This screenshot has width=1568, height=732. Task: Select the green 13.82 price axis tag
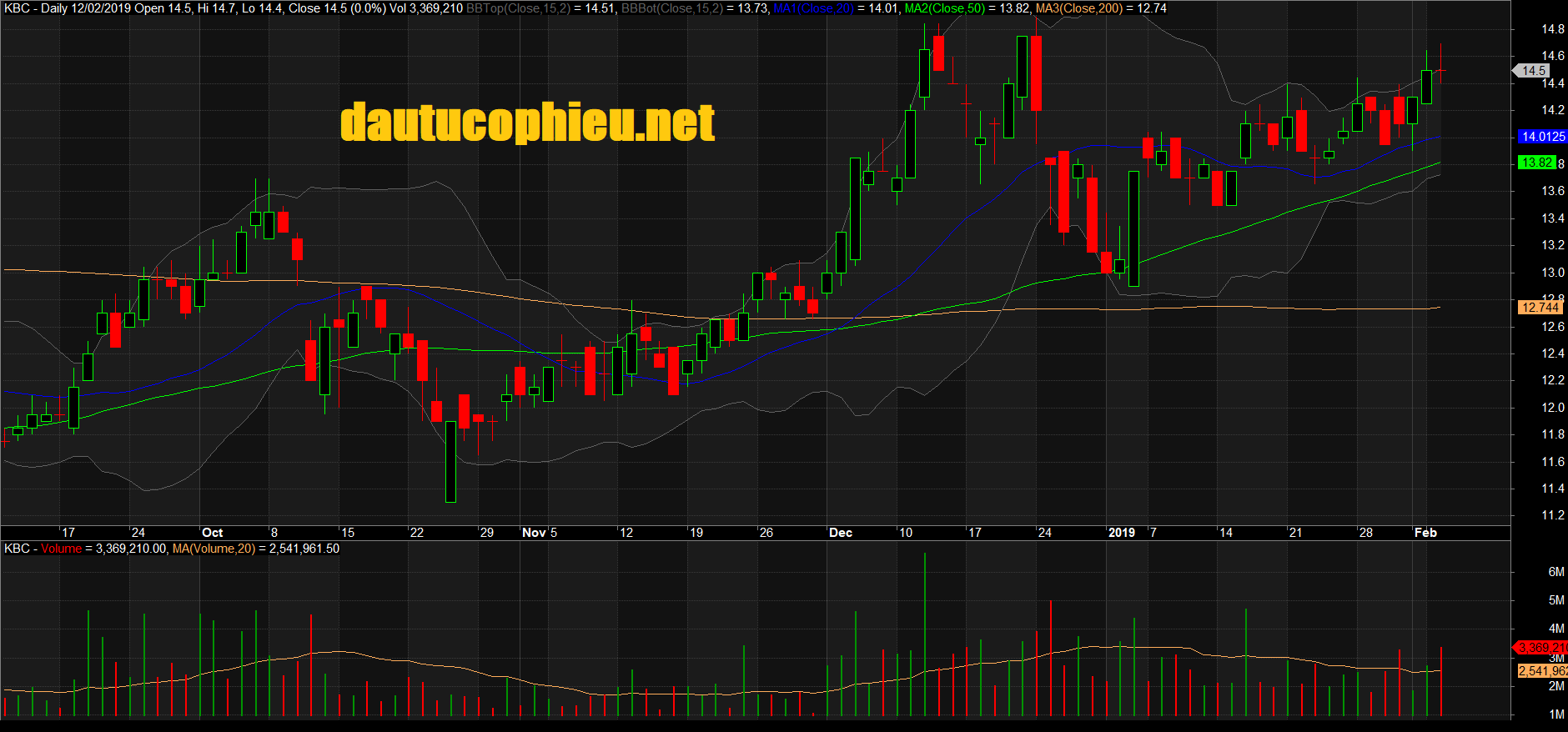pos(1536,163)
